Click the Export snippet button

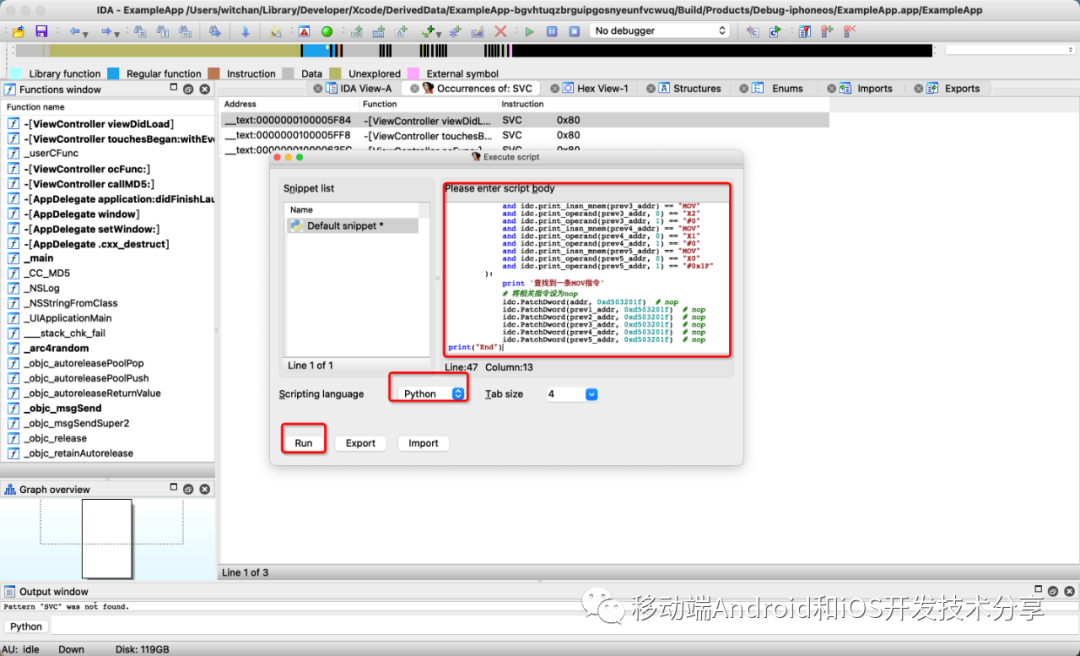(360, 443)
